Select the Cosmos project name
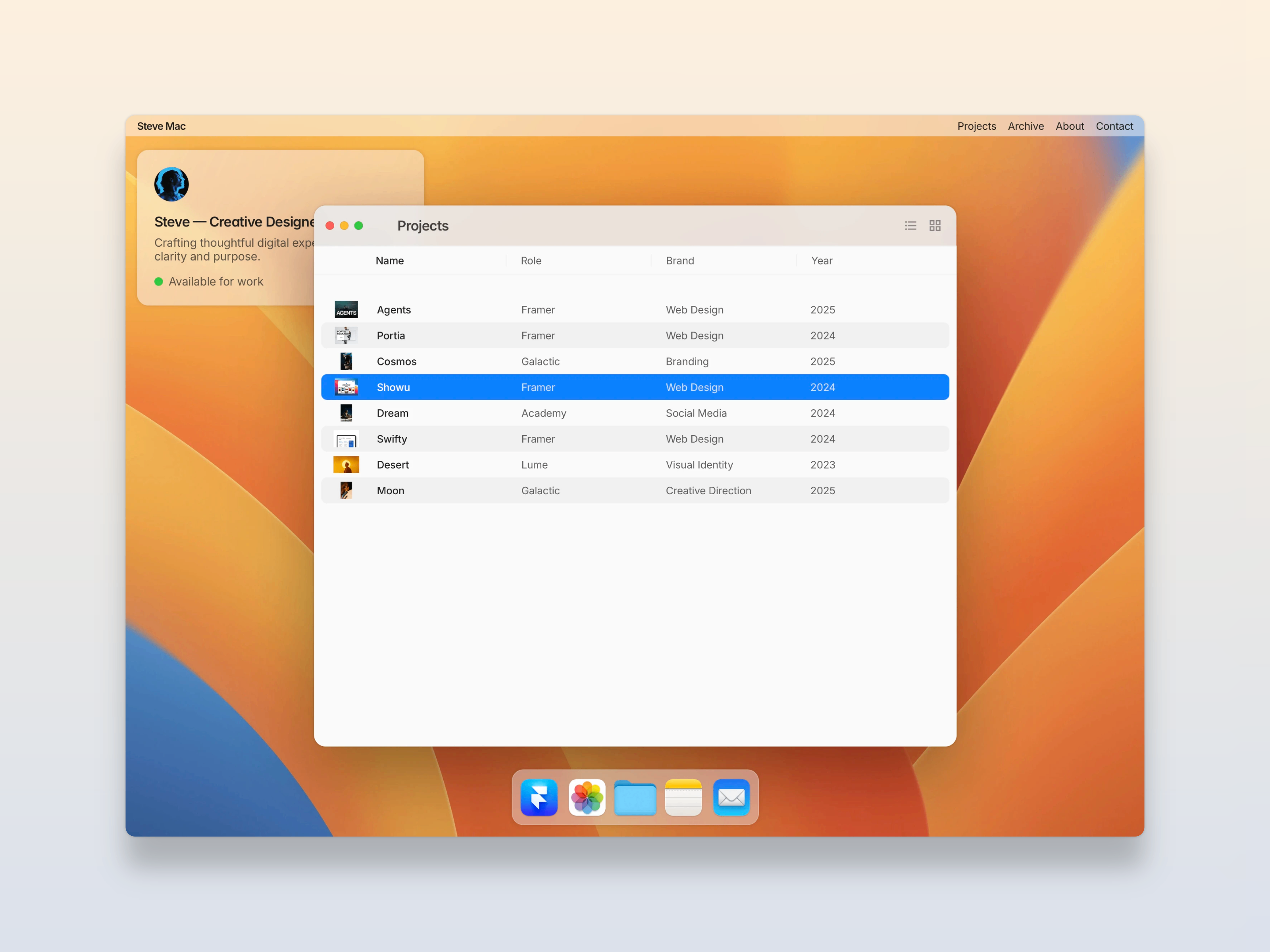This screenshot has height=952, width=1270. click(397, 361)
